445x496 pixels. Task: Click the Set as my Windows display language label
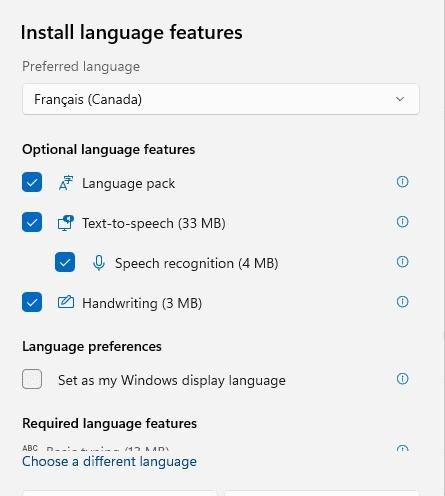(x=172, y=380)
